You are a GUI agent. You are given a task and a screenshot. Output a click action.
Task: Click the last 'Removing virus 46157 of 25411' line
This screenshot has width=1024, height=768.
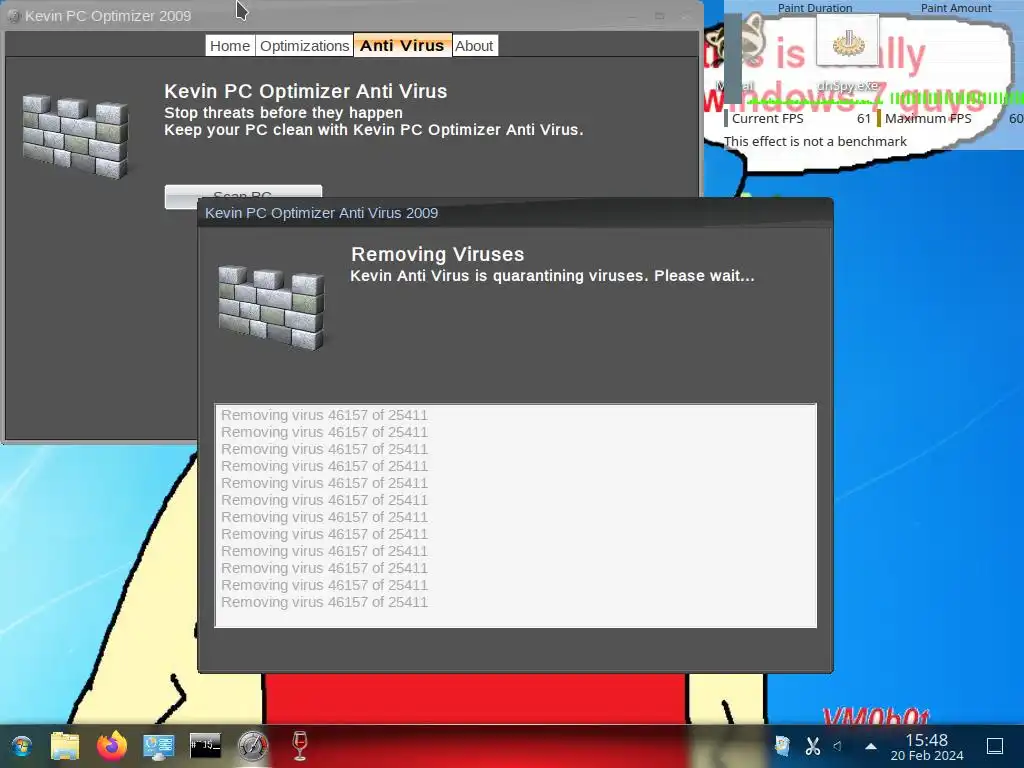coord(325,602)
